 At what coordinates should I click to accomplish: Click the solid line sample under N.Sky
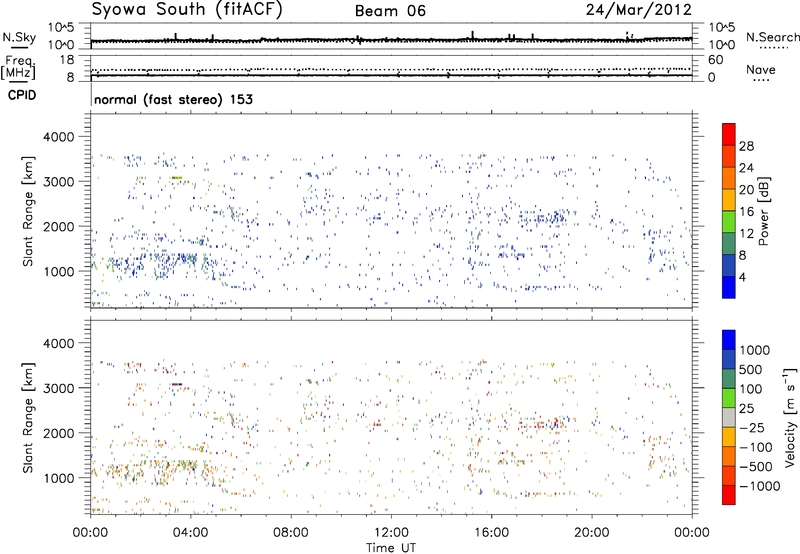[x=19, y=47]
